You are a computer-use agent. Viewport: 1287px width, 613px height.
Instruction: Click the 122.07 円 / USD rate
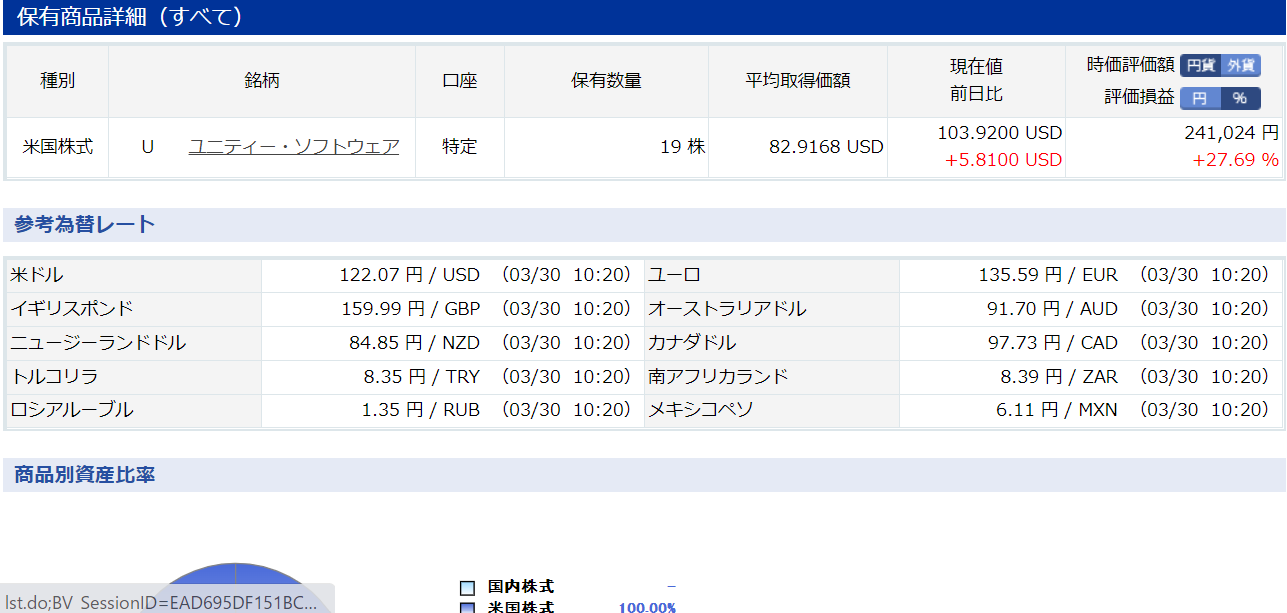[x=411, y=275]
